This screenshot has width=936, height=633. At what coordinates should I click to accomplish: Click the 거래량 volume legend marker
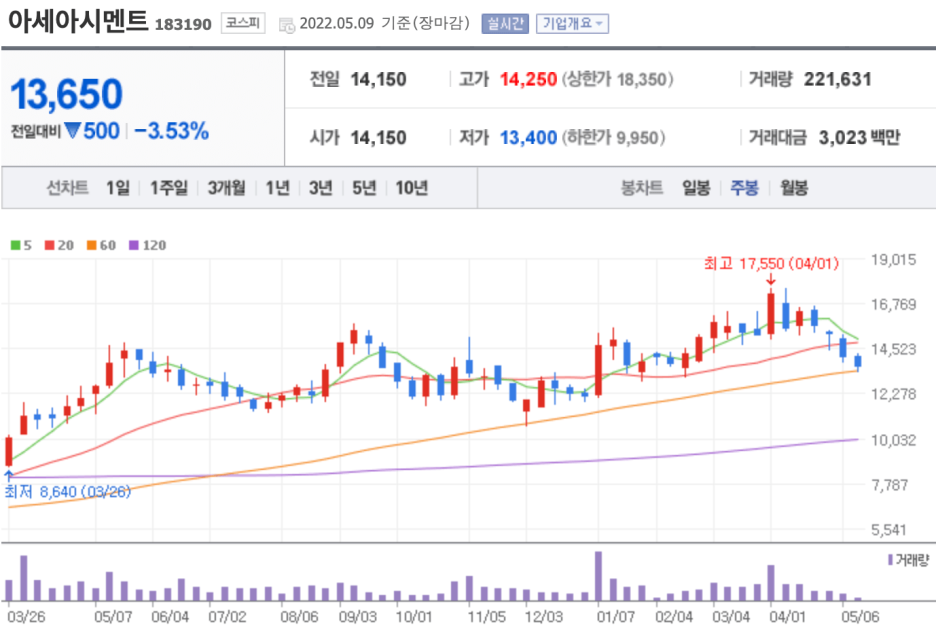909,560
